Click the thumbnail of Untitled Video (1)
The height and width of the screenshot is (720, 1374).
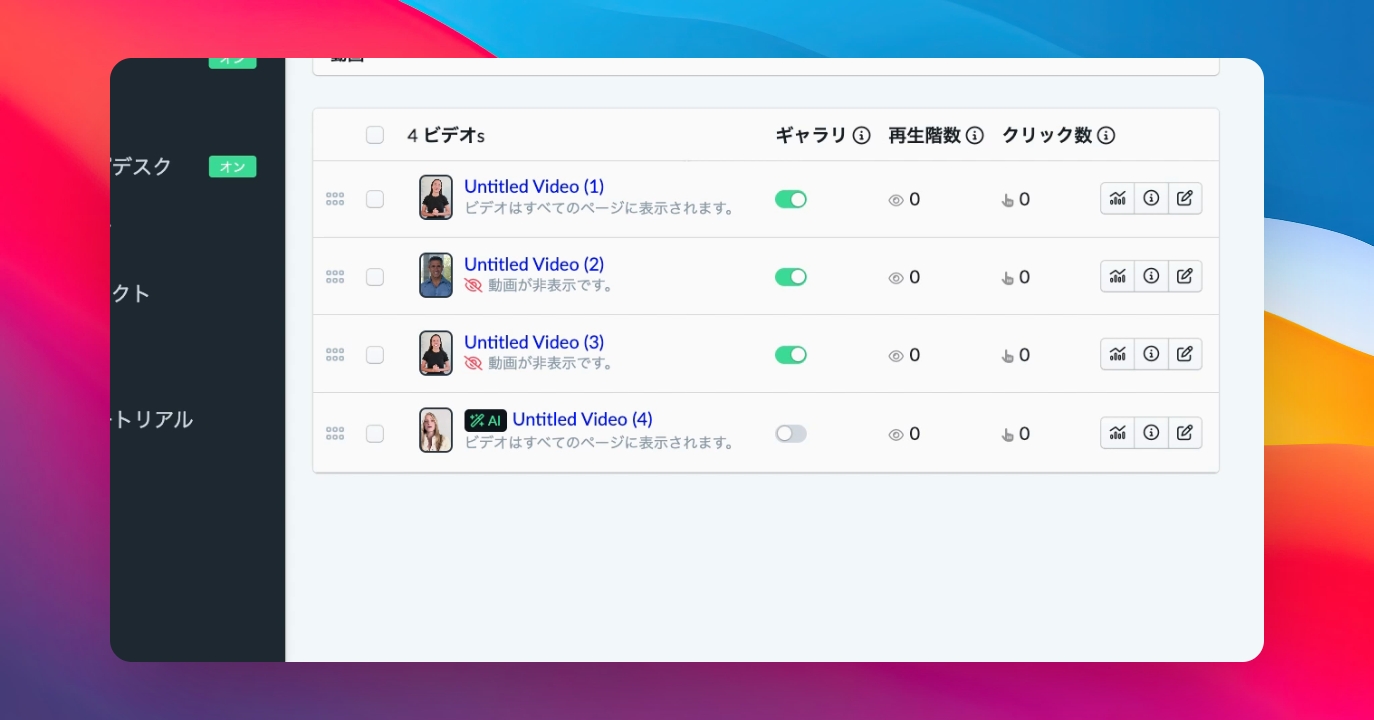click(436, 198)
